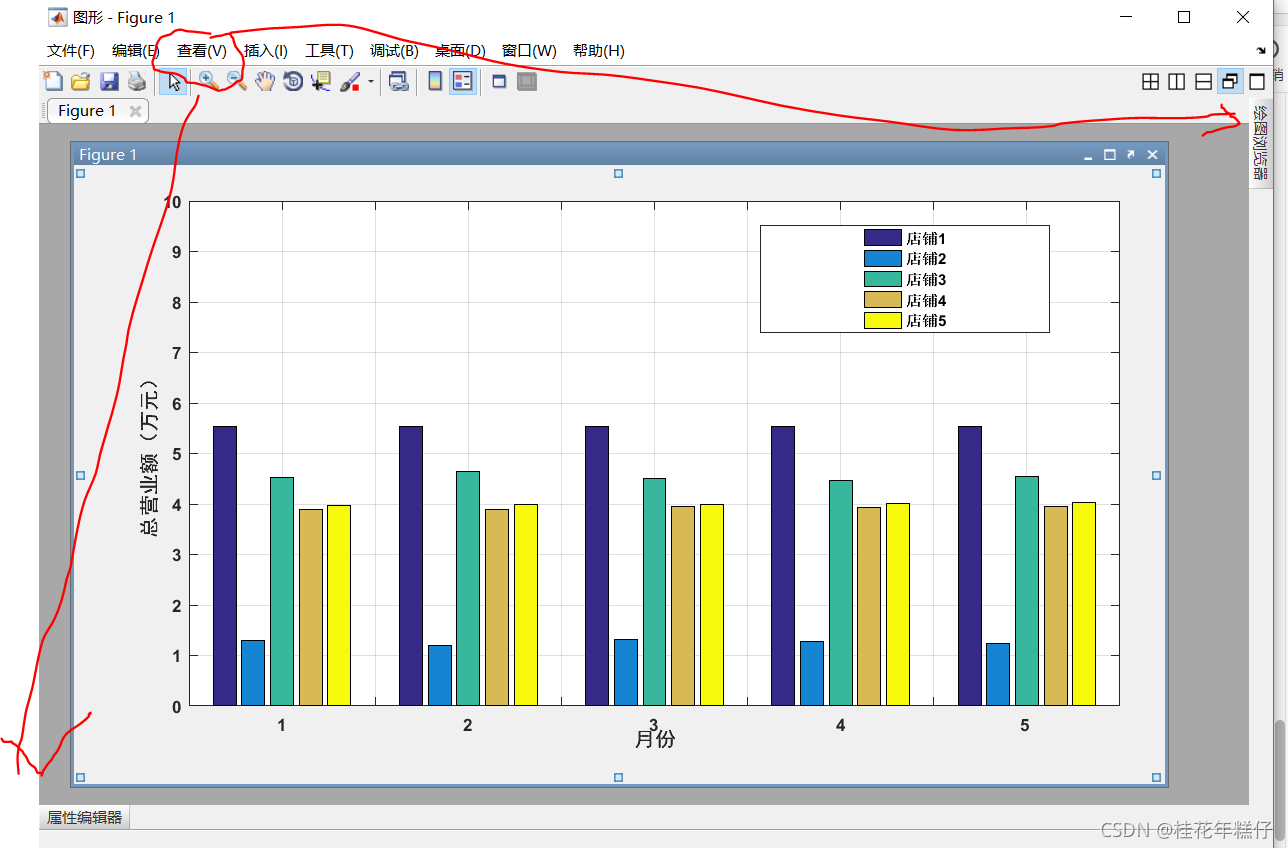The width and height of the screenshot is (1288, 848).
Task: Select the Pan hand tool
Action: pyautogui.click(x=265, y=82)
